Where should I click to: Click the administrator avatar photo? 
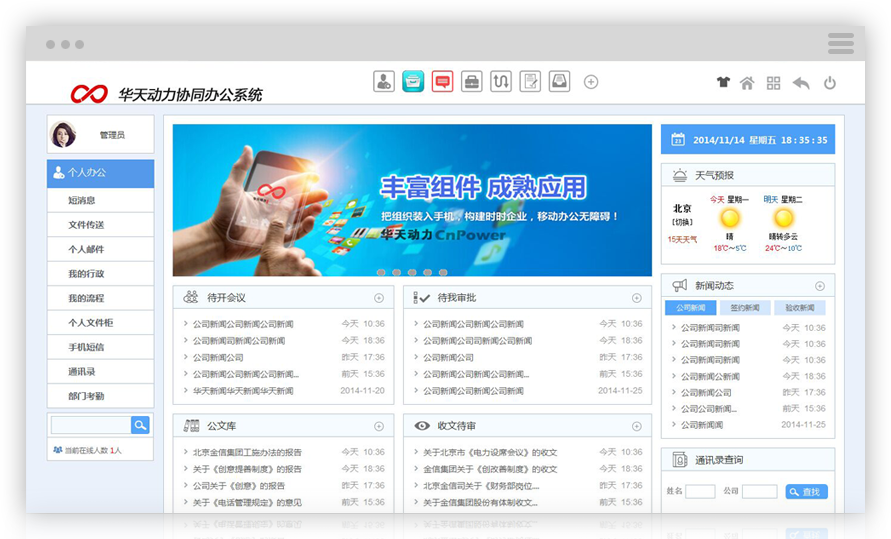coord(63,135)
